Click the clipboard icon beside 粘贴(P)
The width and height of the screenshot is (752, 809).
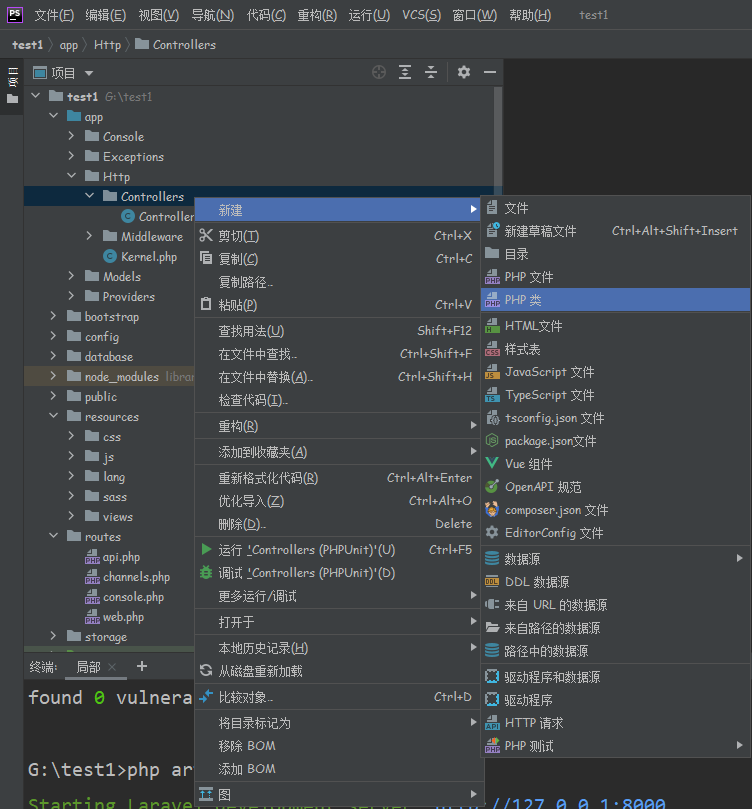206,304
